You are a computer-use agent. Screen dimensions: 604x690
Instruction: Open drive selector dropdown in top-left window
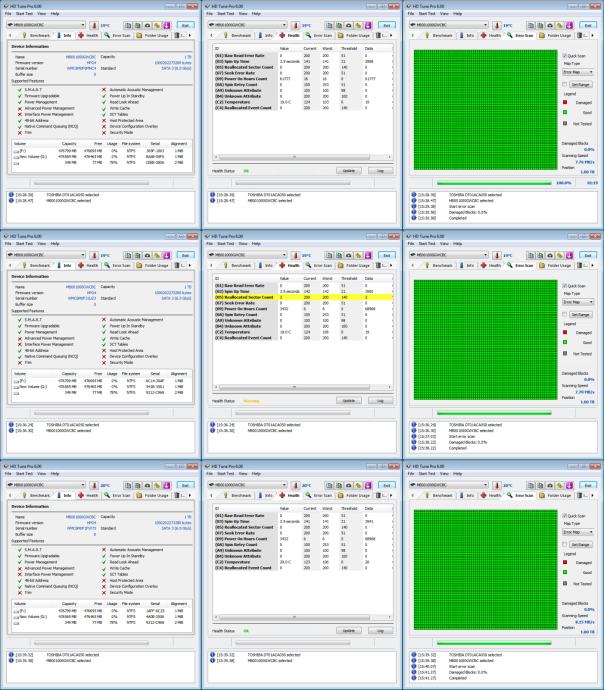tap(46, 25)
